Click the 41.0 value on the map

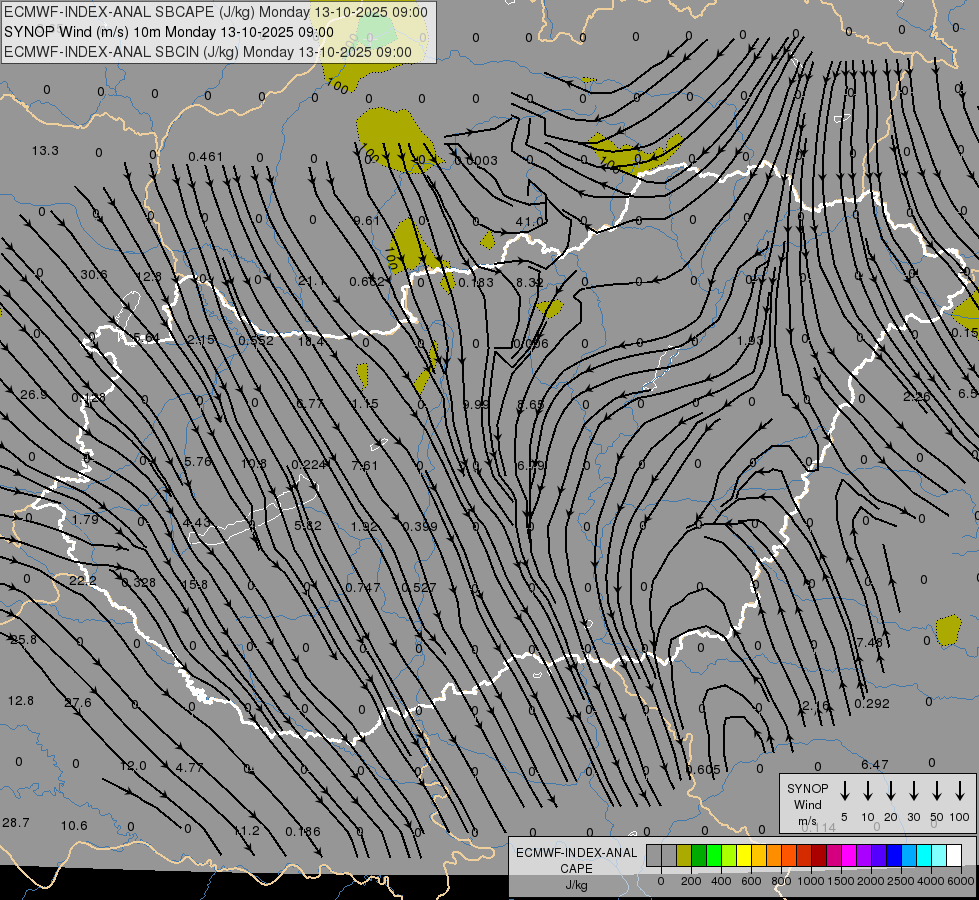click(x=529, y=222)
